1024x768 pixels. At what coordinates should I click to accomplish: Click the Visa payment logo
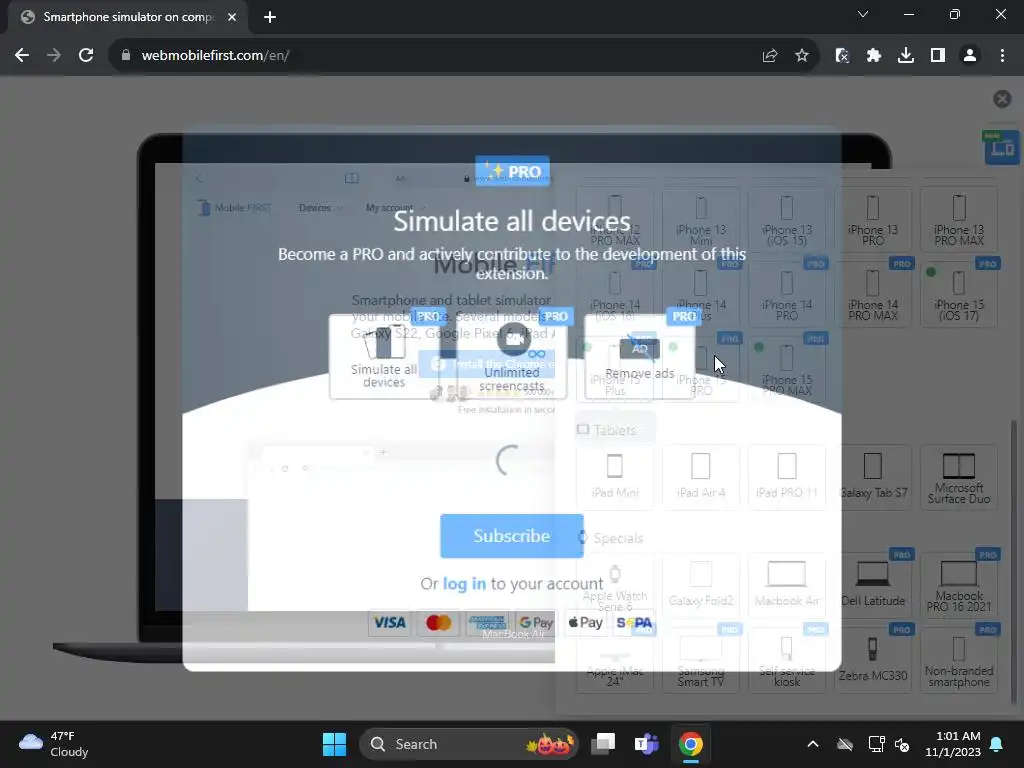[x=389, y=623]
